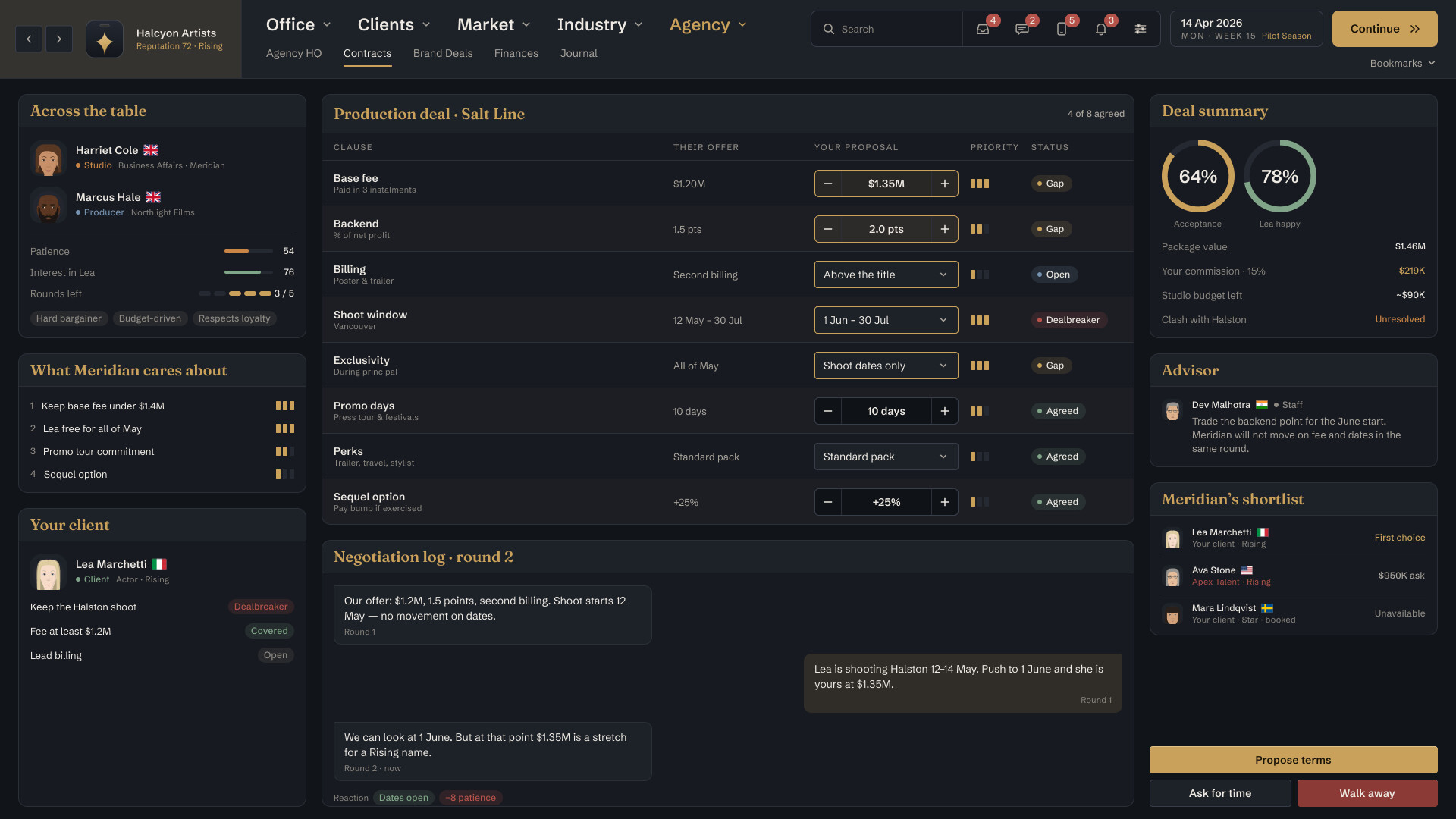Open the Halcyon Artists star logo

pyautogui.click(x=105, y=39)
